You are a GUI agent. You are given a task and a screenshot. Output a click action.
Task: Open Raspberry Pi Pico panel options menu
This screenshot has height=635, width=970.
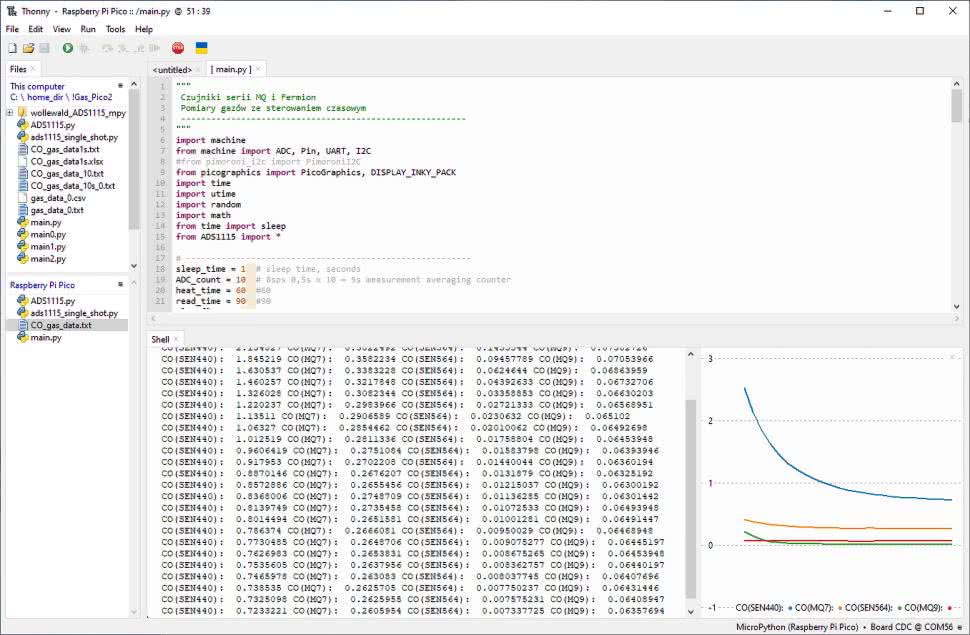coord(121,285)
